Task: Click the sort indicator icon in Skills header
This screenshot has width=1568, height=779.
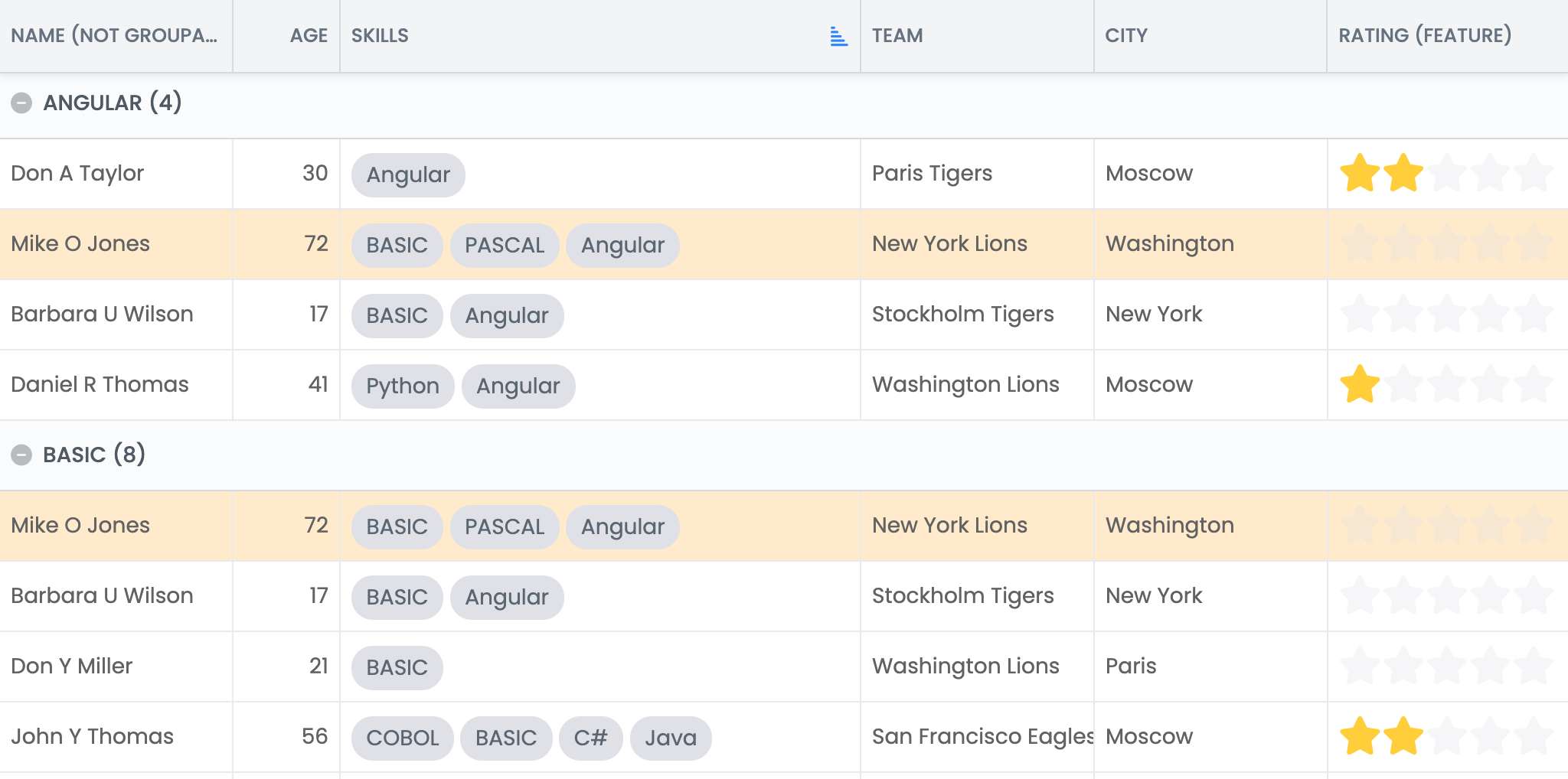Action: click(x=838, y=36)
